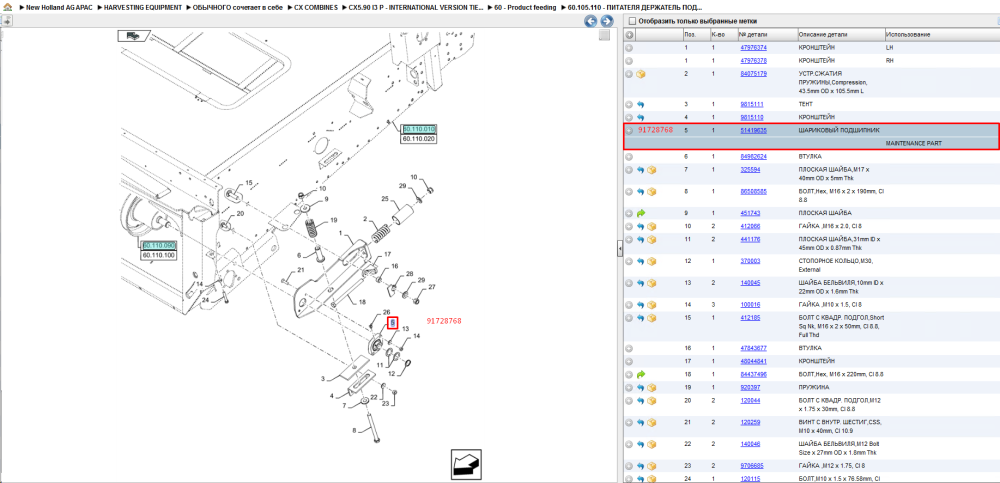Select 'MAINTENANCE PART' usage text

tap(913, 144)
